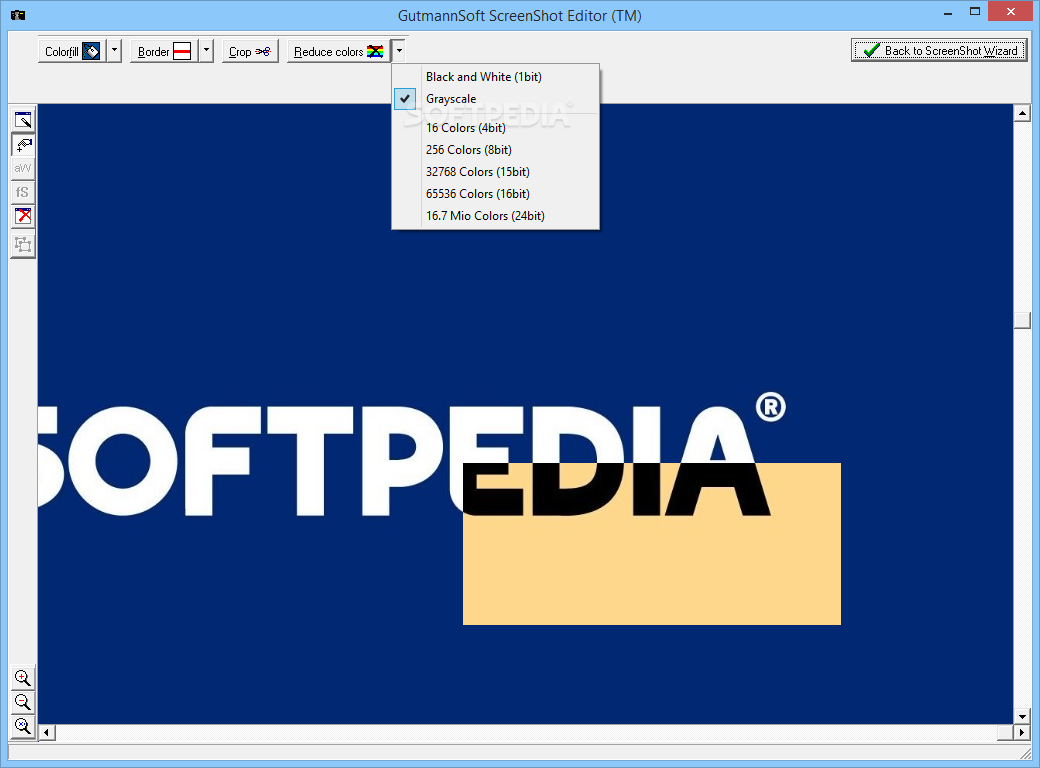Screen dimensions: 1040x768
Task: Select the checked Grayscale option
Action: pyautogui.click(x=495, y=99)
